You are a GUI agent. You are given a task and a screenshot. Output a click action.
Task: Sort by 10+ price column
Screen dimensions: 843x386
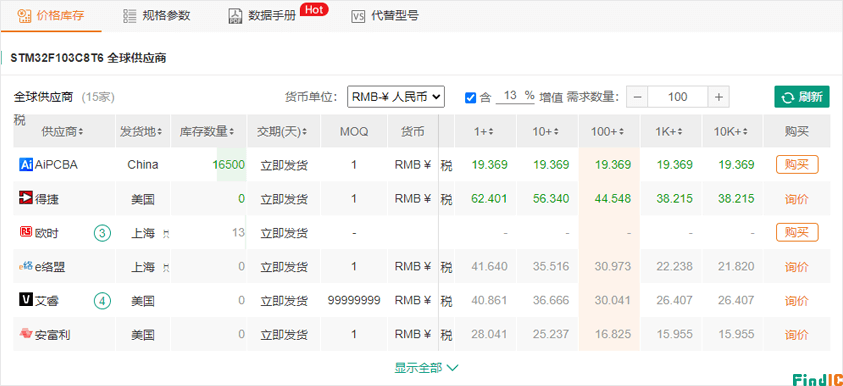tap(547, 131)
